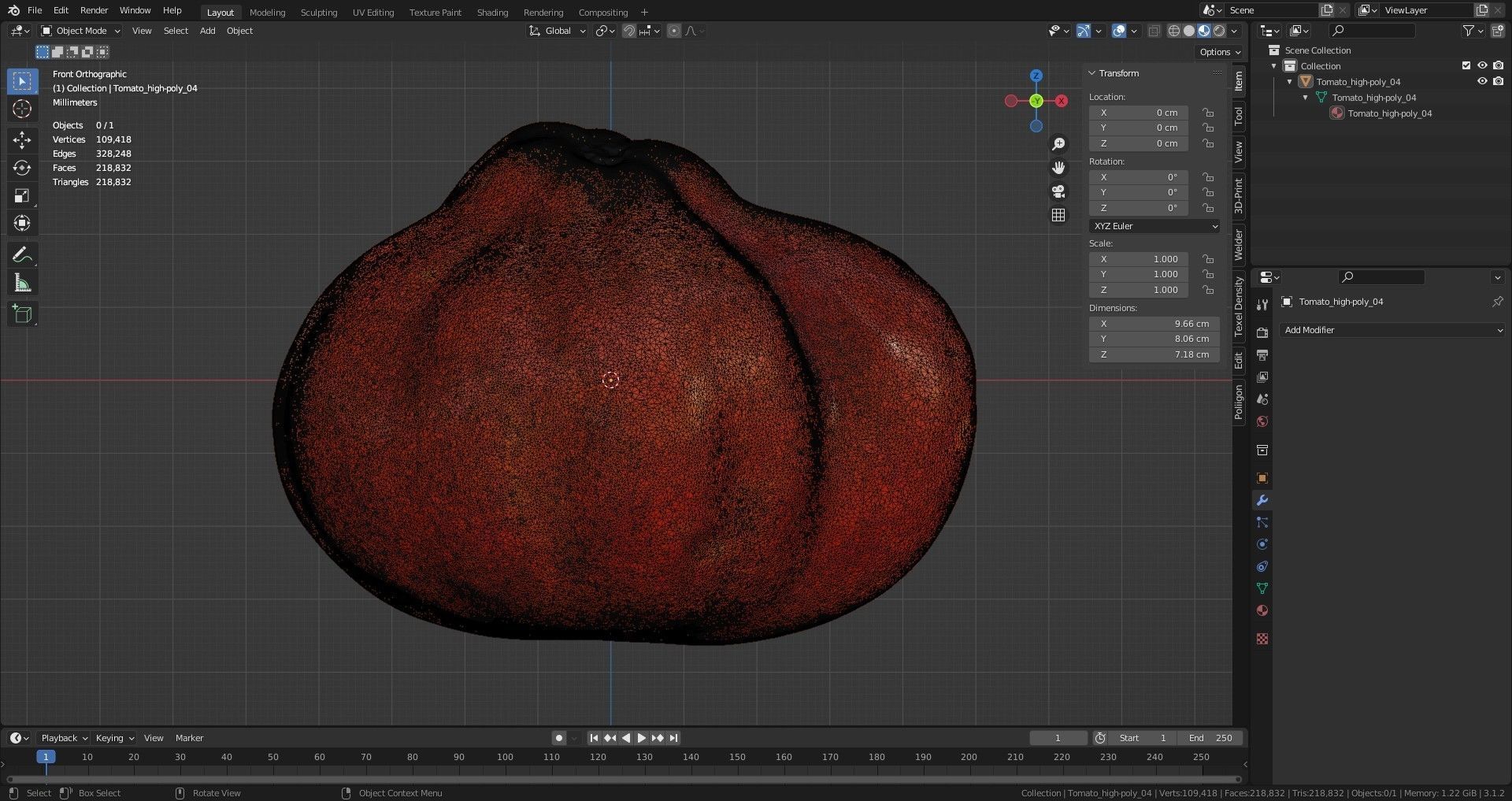
Task: Open the shading options dropdown arrow
Action: click(x=1235, y=31)
